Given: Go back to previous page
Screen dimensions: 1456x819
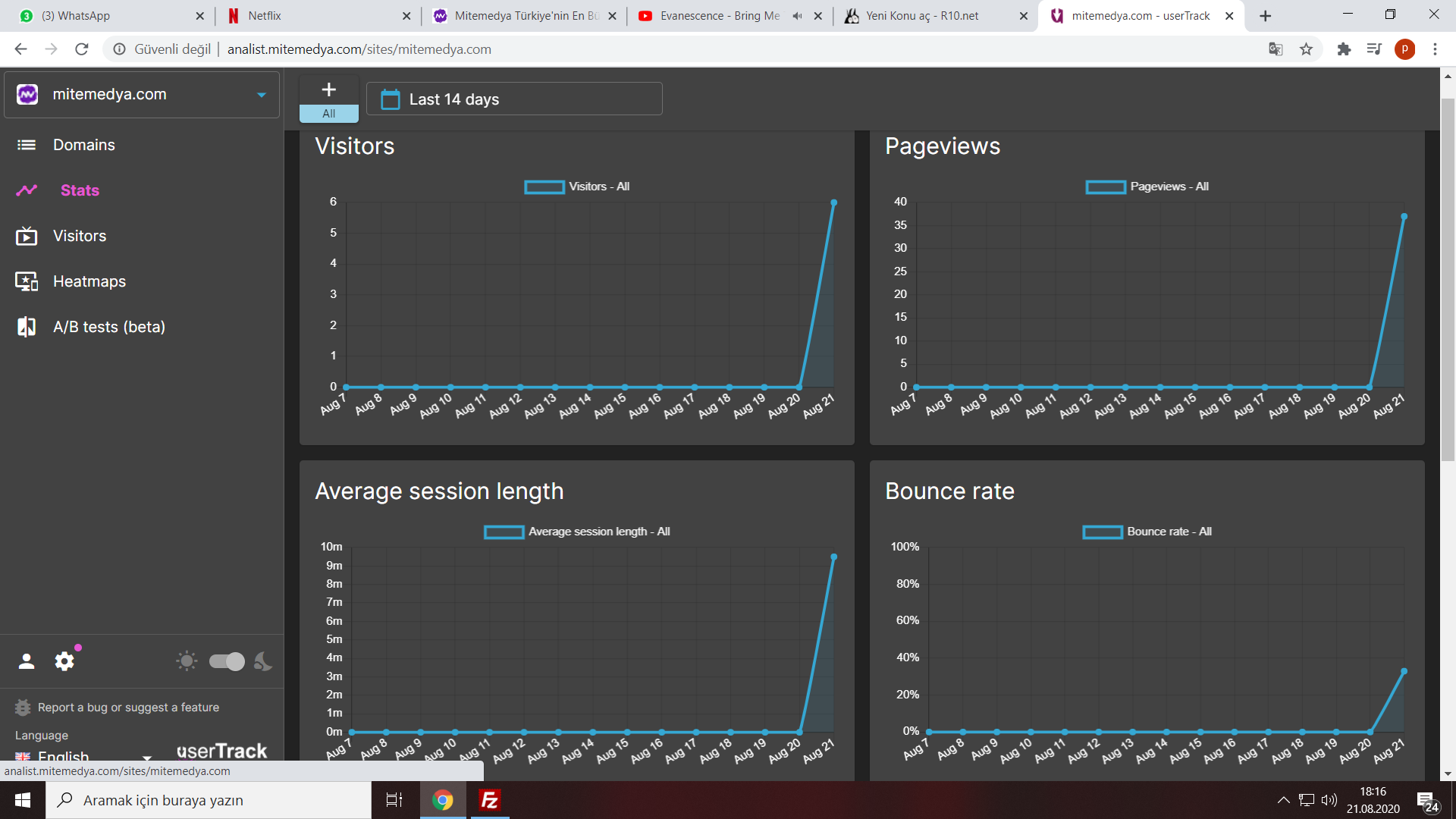Looking at the screenshot, I should coord(20,49).
